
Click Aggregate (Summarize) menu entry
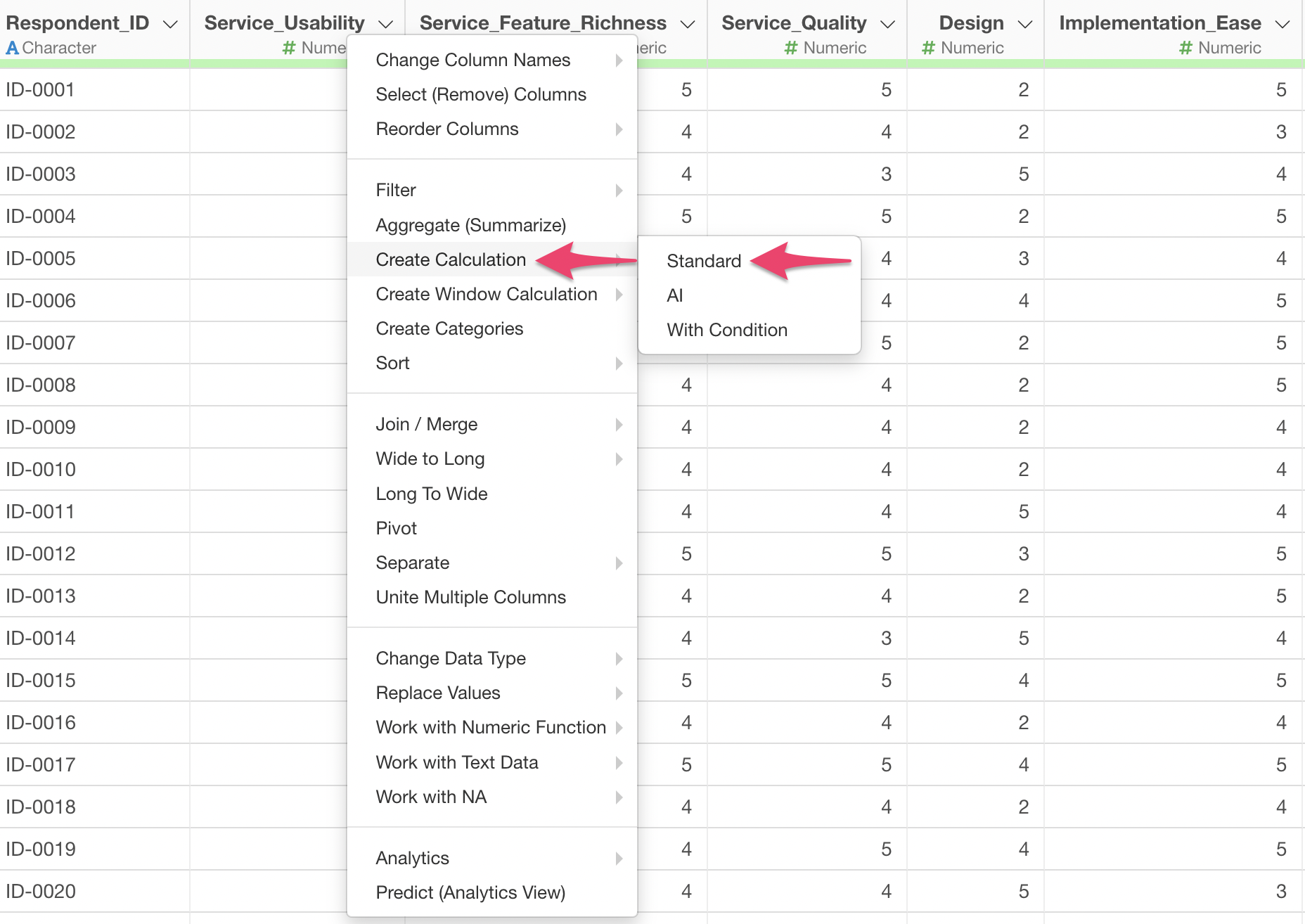point(470,226)
